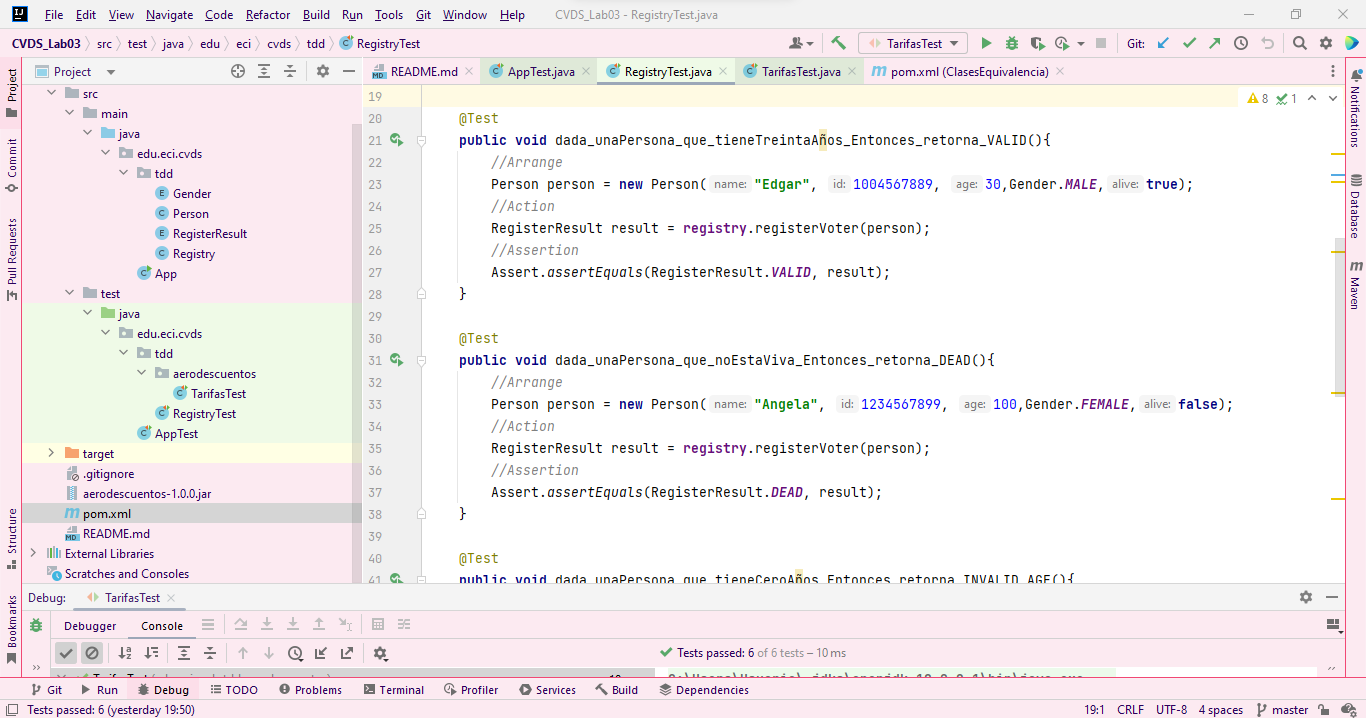Click the master branch widget in status bar

pos(1283,710)
